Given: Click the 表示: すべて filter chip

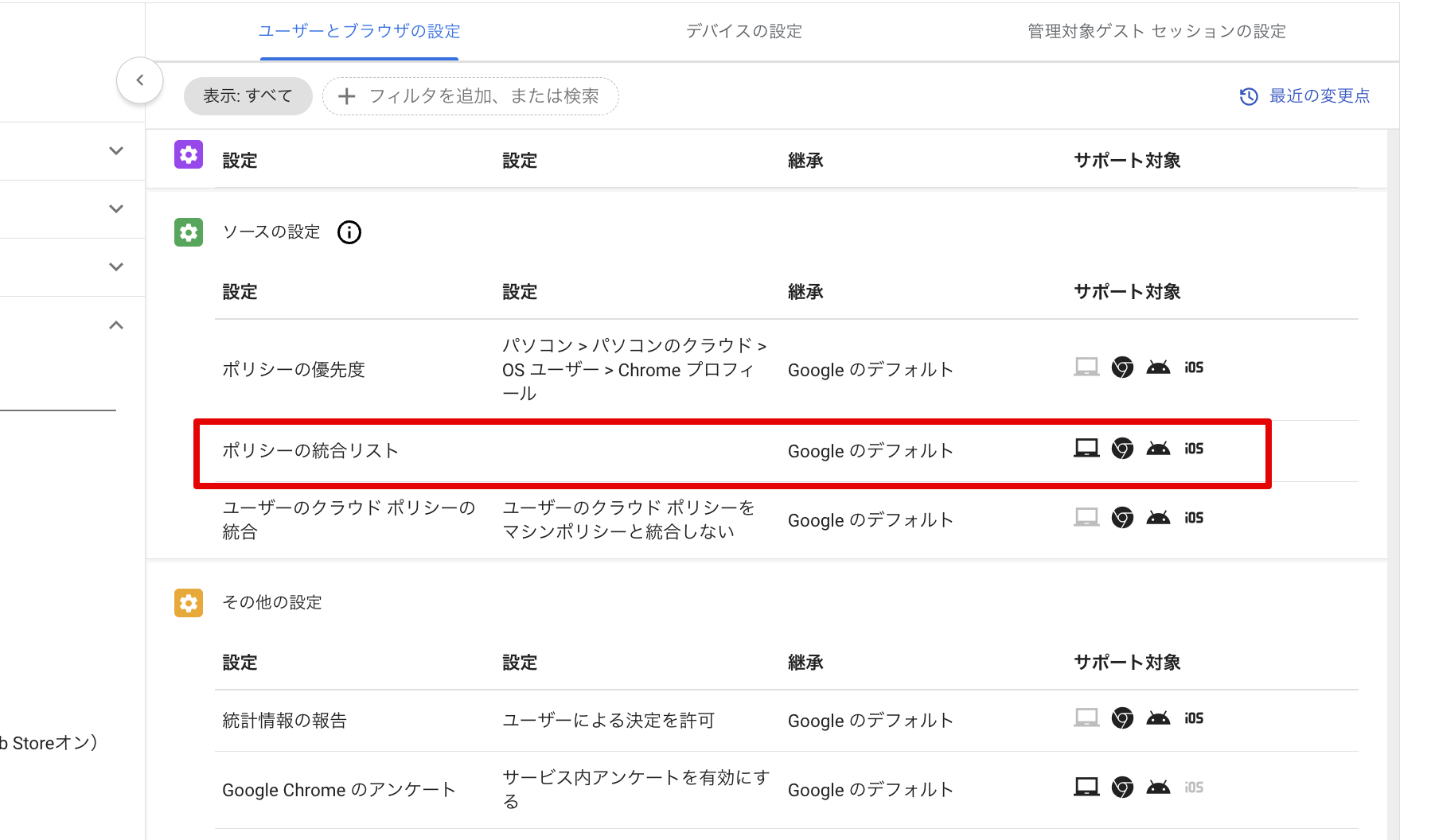Looking at the screenshot, I should click(x=248, y=96).
